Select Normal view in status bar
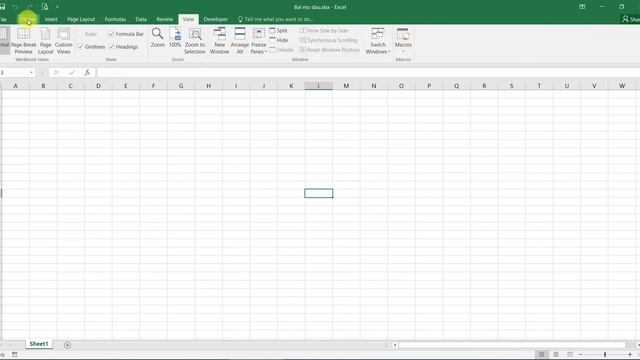Viewport: 640px width, 360px height. coord(541,354)
